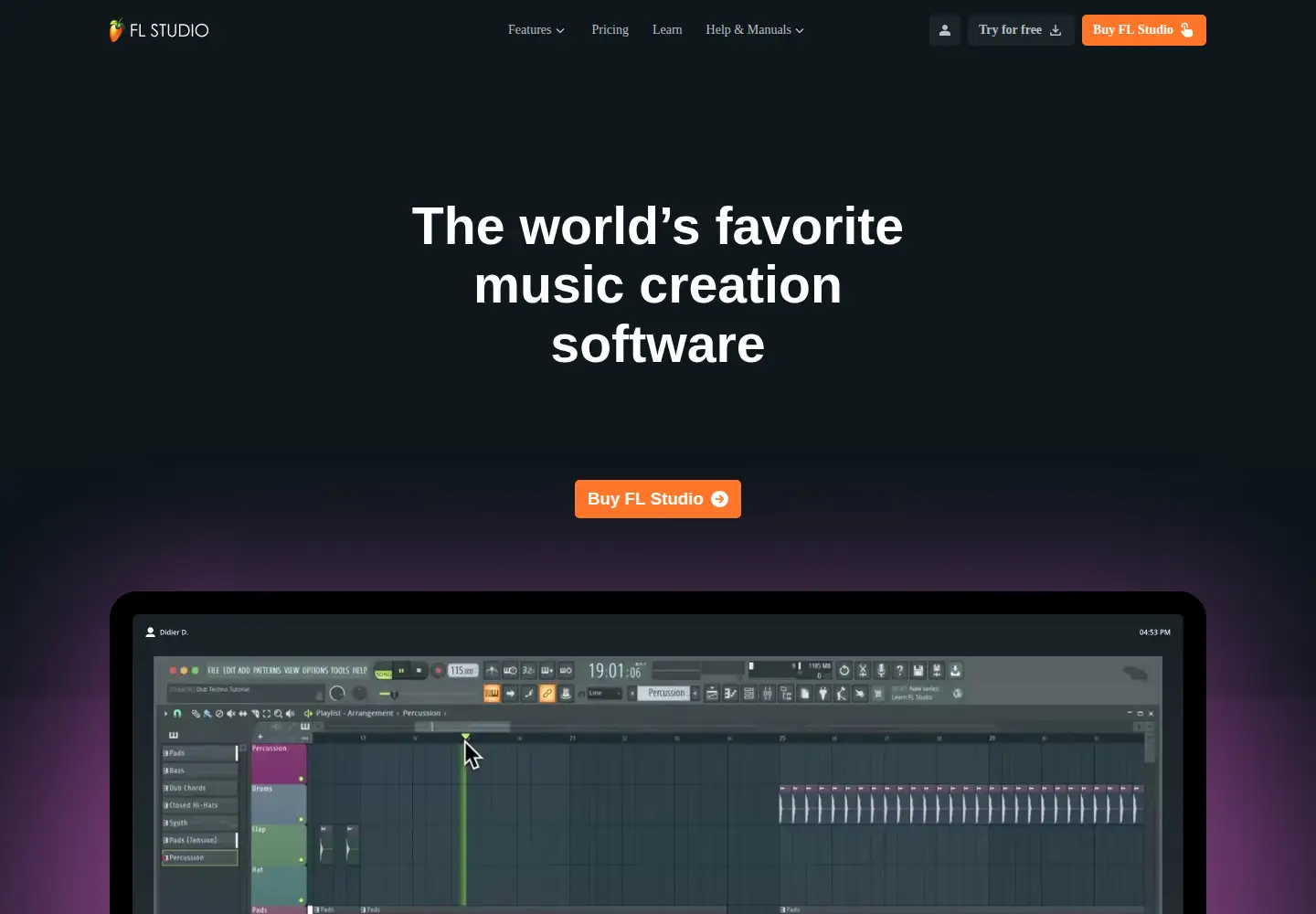Screen dimensions: 1316x914
Task: Open the user account icon in header
Action: (945, 30)
